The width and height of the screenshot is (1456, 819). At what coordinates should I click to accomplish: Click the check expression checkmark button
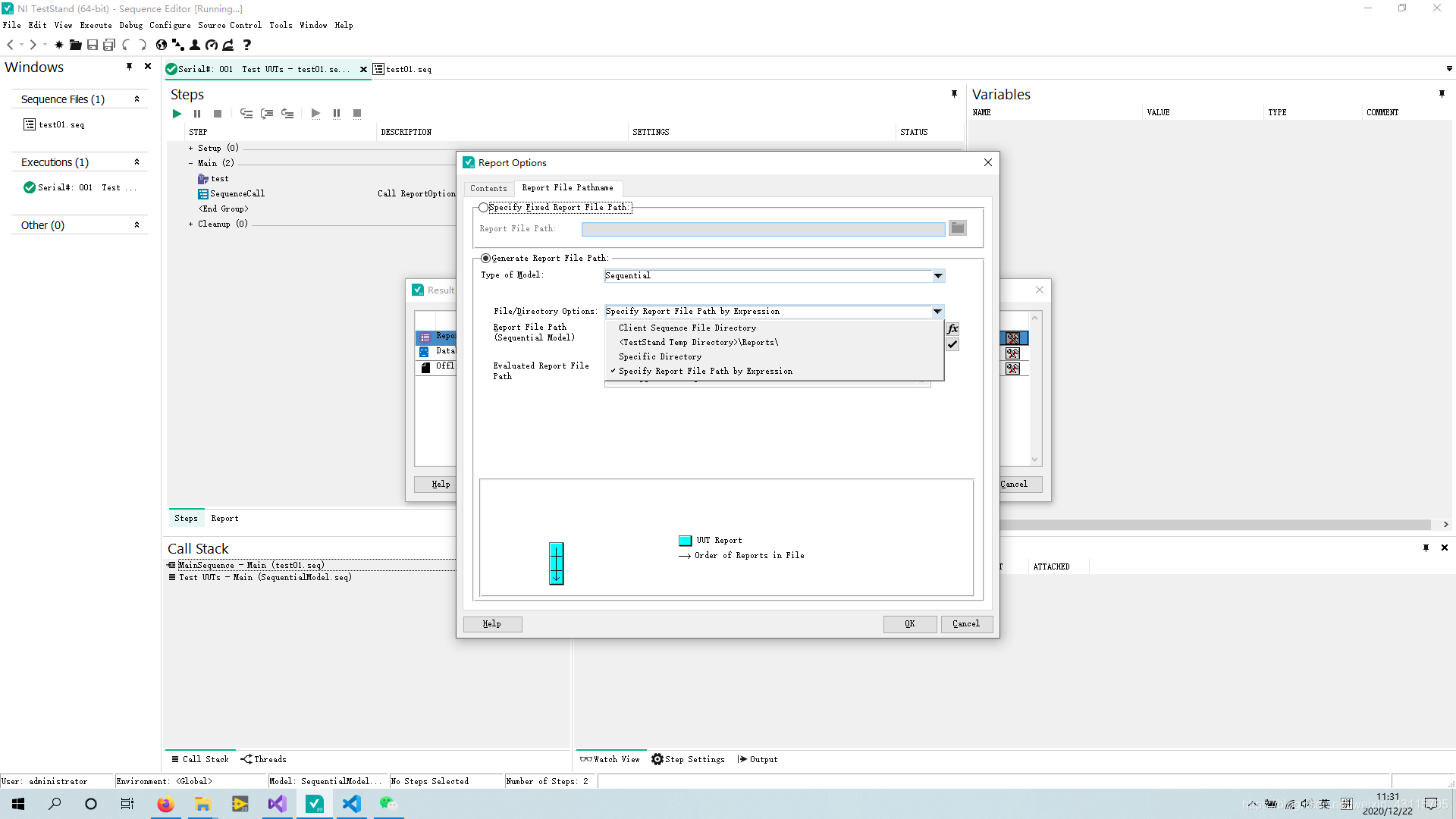952,344
